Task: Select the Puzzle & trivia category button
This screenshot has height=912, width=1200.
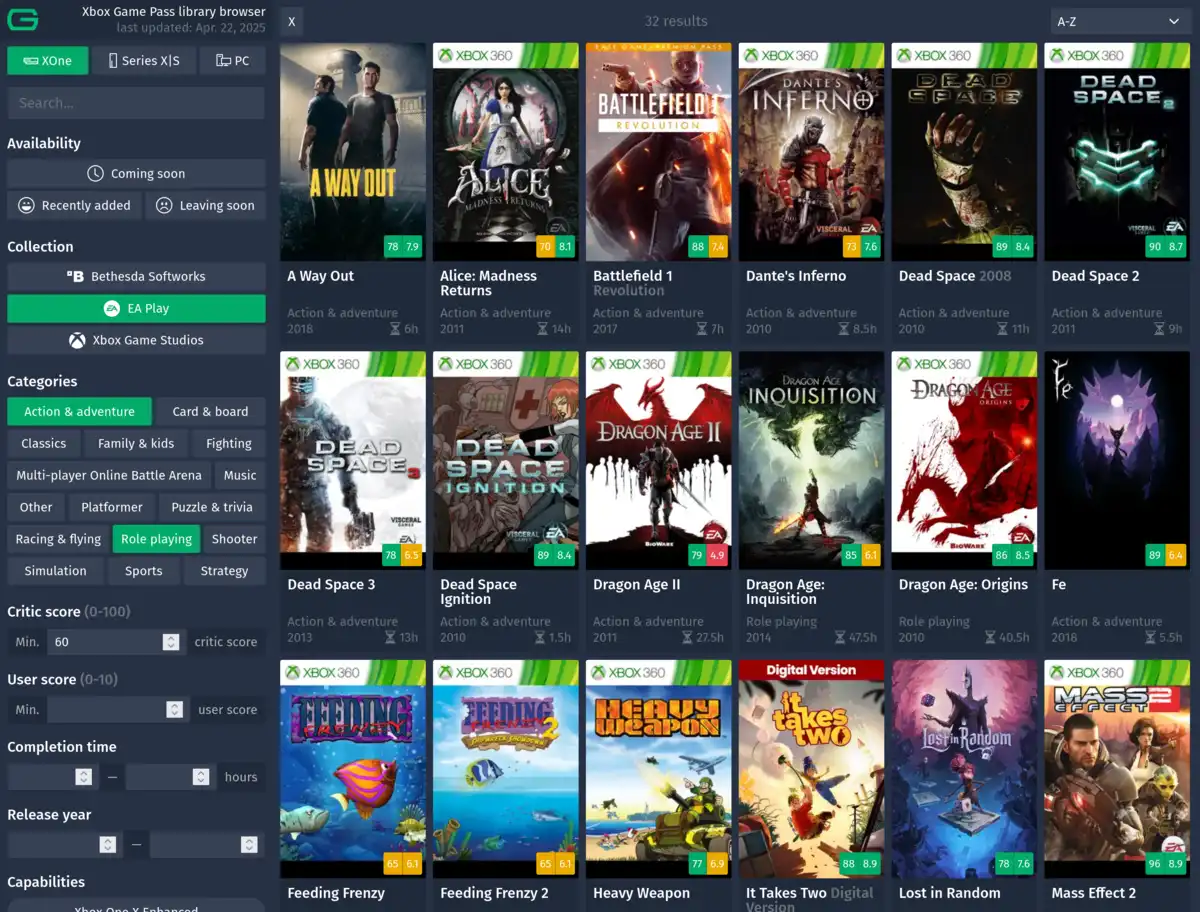Action: pyautogui.click(x=211, y=507)
